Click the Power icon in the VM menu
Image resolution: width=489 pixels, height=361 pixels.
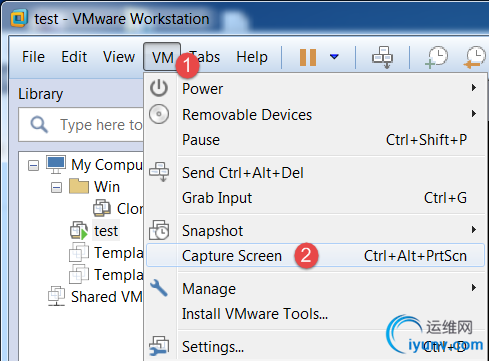click(159, 88)
